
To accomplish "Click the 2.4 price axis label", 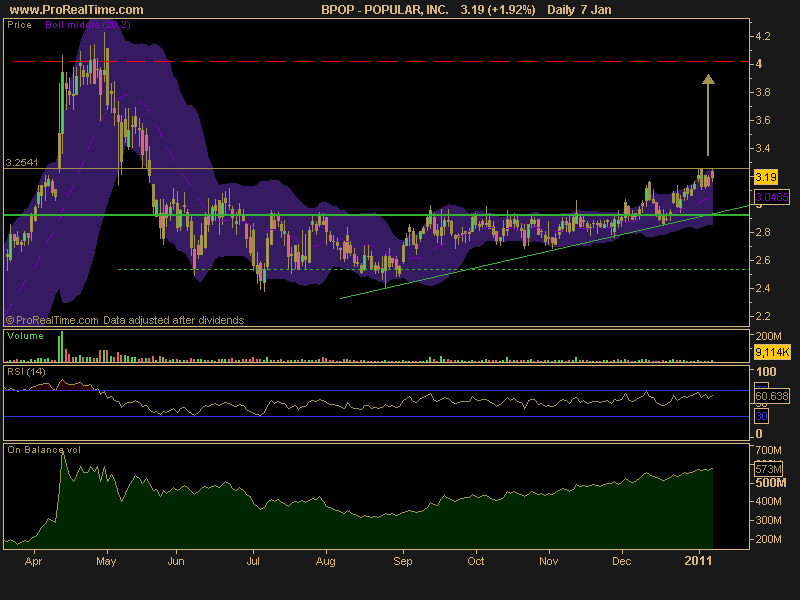I will 763,288.
